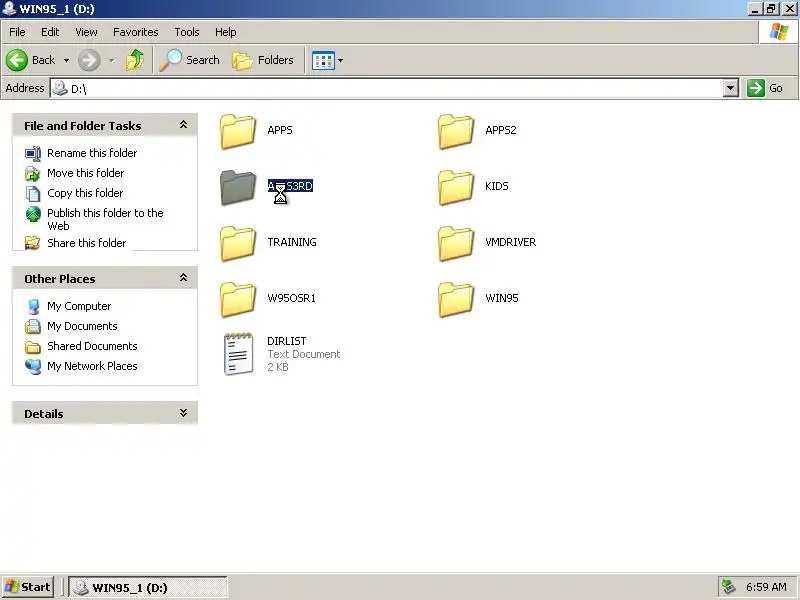The image size is (800, 600).
Task: Click the My Computer icon in Other Places
Action: [x=33, y=306]
